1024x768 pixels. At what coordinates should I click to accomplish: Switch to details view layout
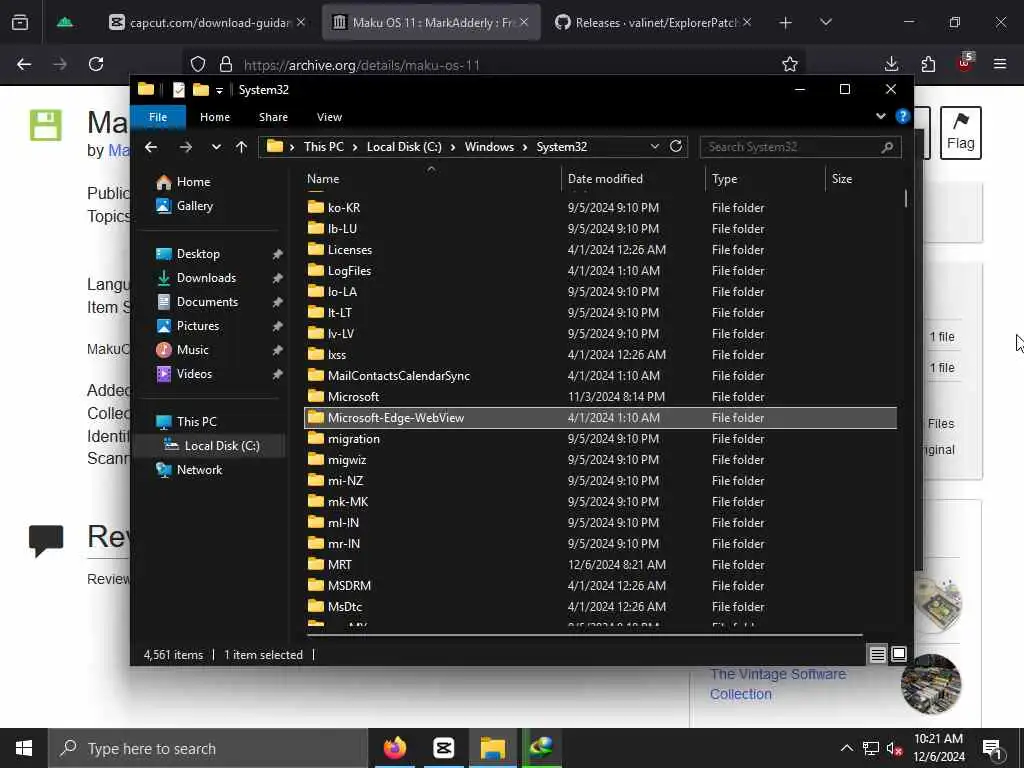(878, 654)
